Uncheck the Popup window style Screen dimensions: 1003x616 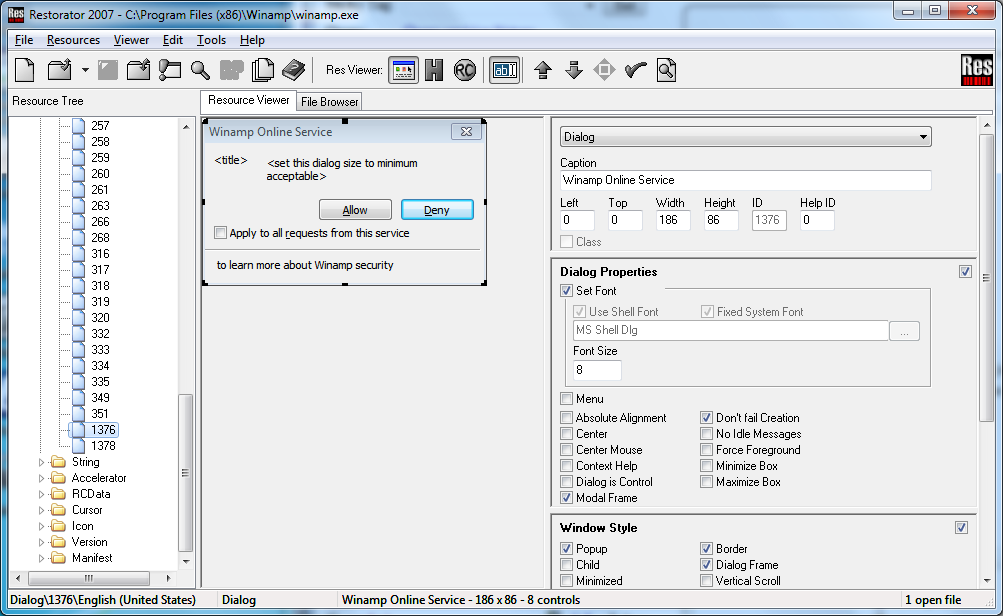point(566,549)
